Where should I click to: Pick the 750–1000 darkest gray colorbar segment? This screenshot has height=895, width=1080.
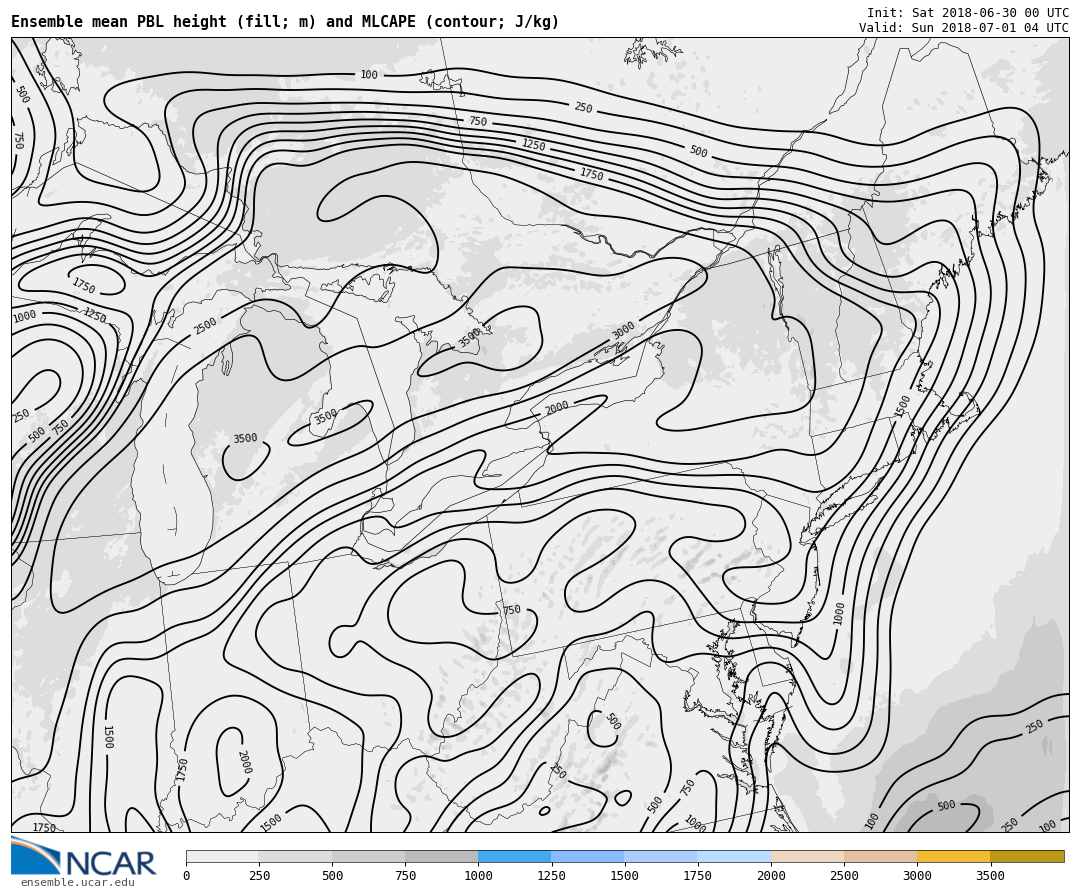[442, 856]
